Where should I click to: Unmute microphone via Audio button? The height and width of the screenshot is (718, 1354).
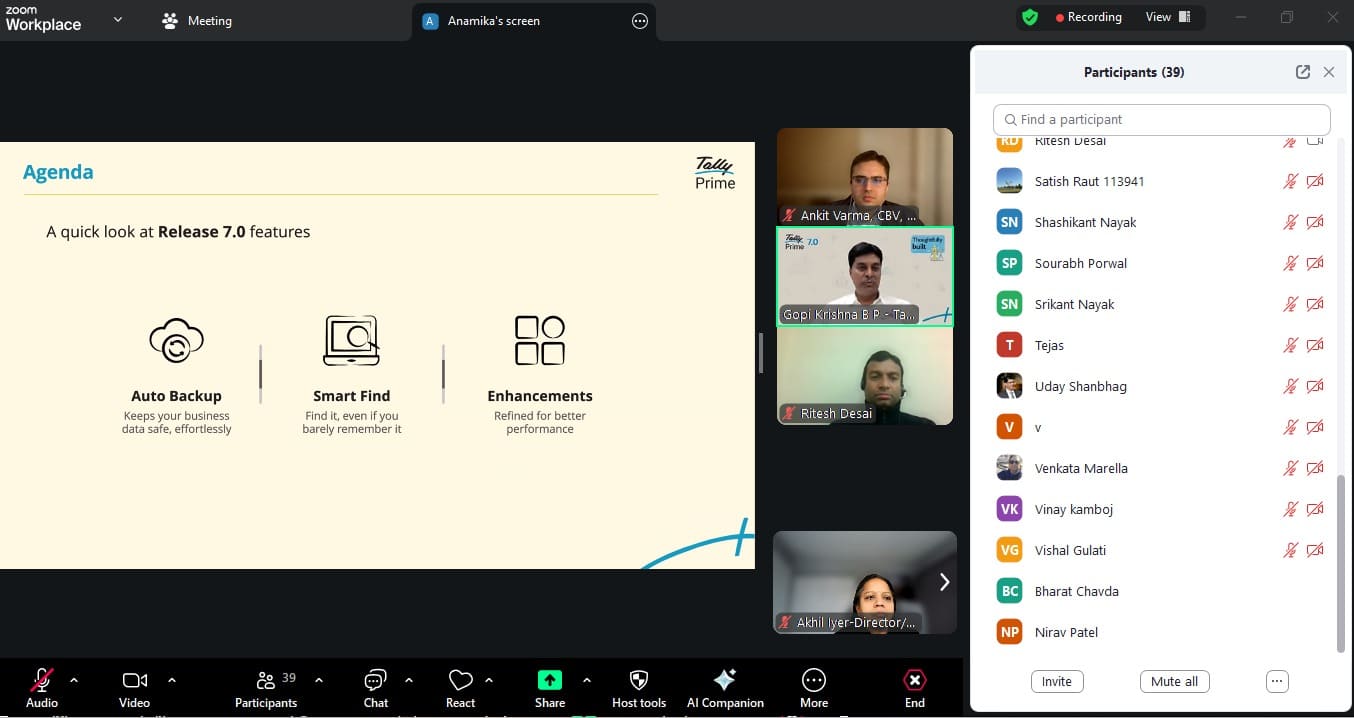[42, 681]
